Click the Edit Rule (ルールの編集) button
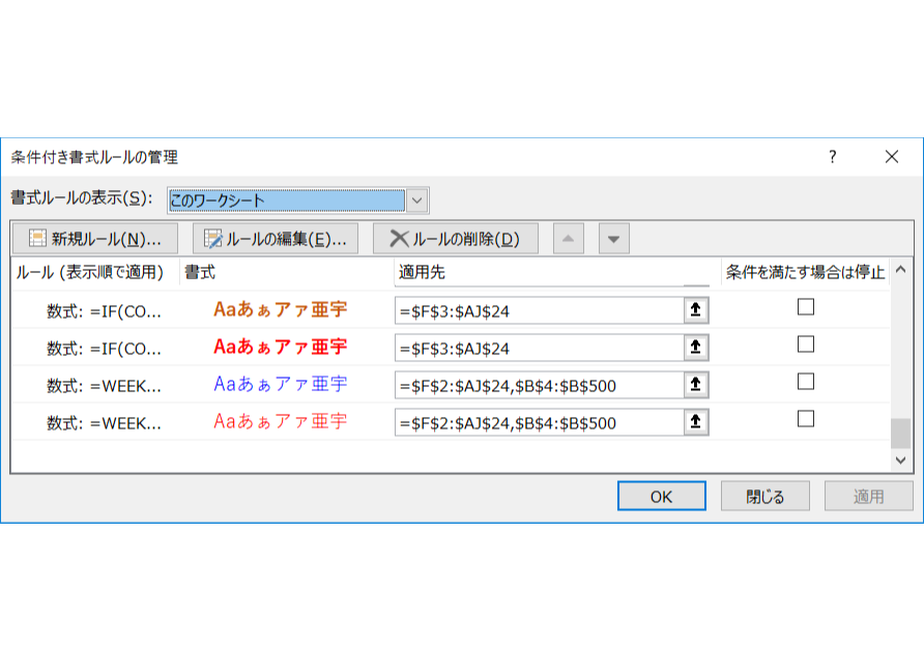 coord(275,239)
